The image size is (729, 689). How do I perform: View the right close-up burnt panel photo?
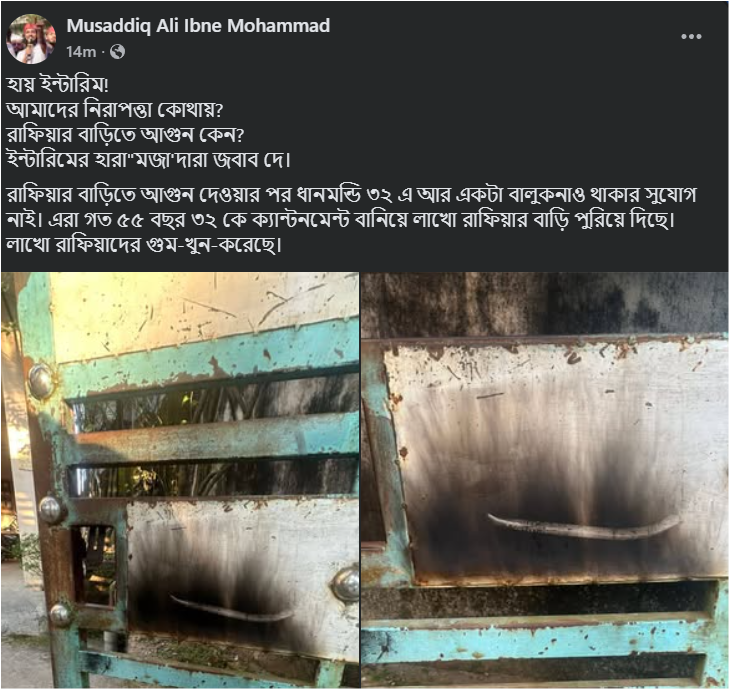[545, 480]
